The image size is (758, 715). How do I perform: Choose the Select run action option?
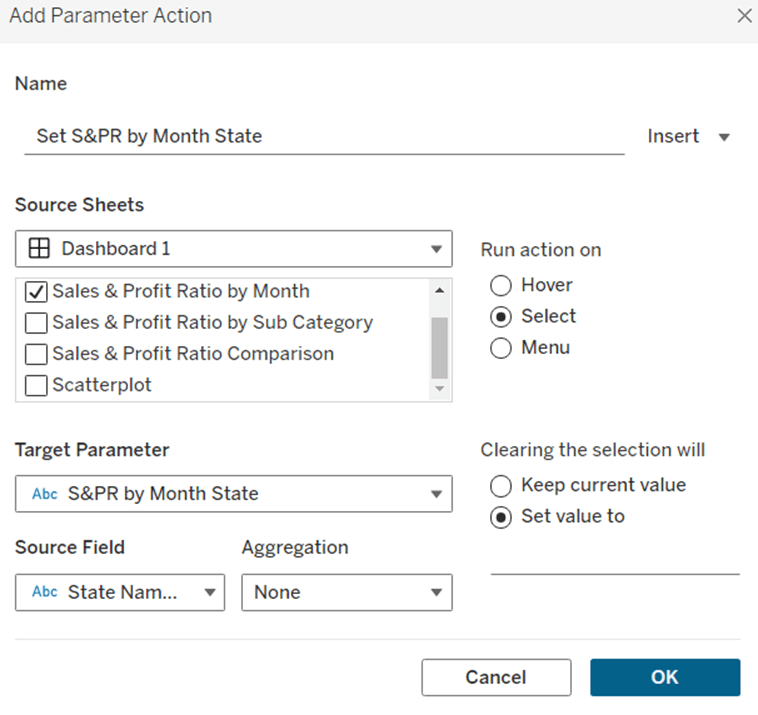tap(501, 316)
